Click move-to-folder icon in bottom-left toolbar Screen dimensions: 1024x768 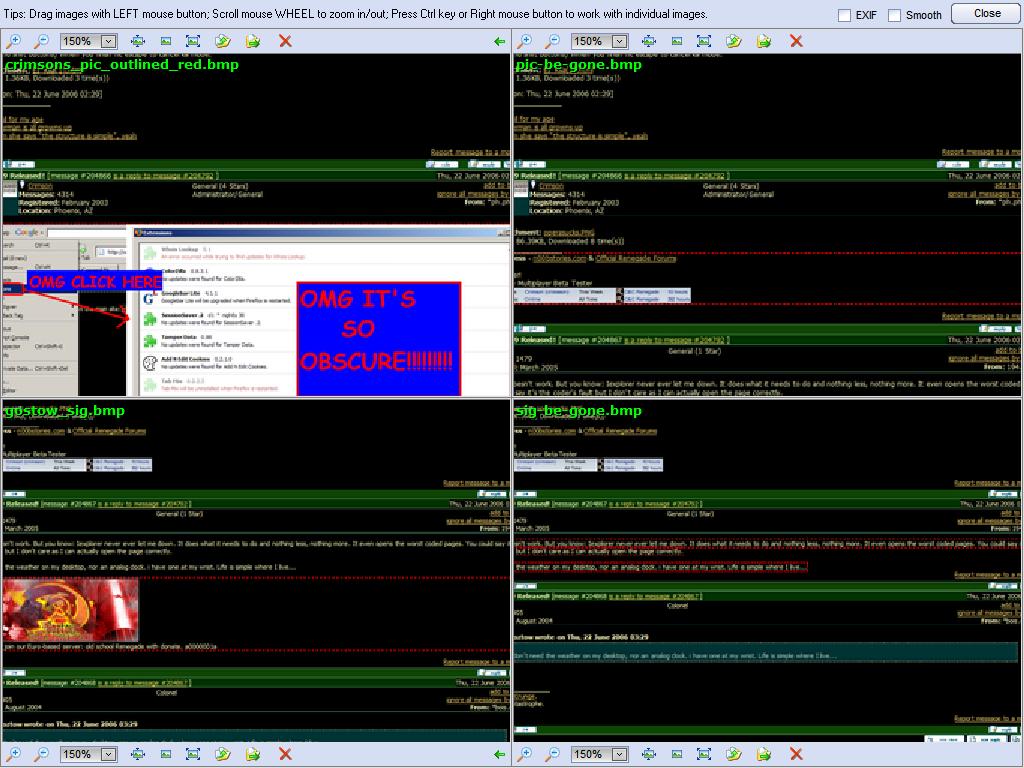pos(253,754)
